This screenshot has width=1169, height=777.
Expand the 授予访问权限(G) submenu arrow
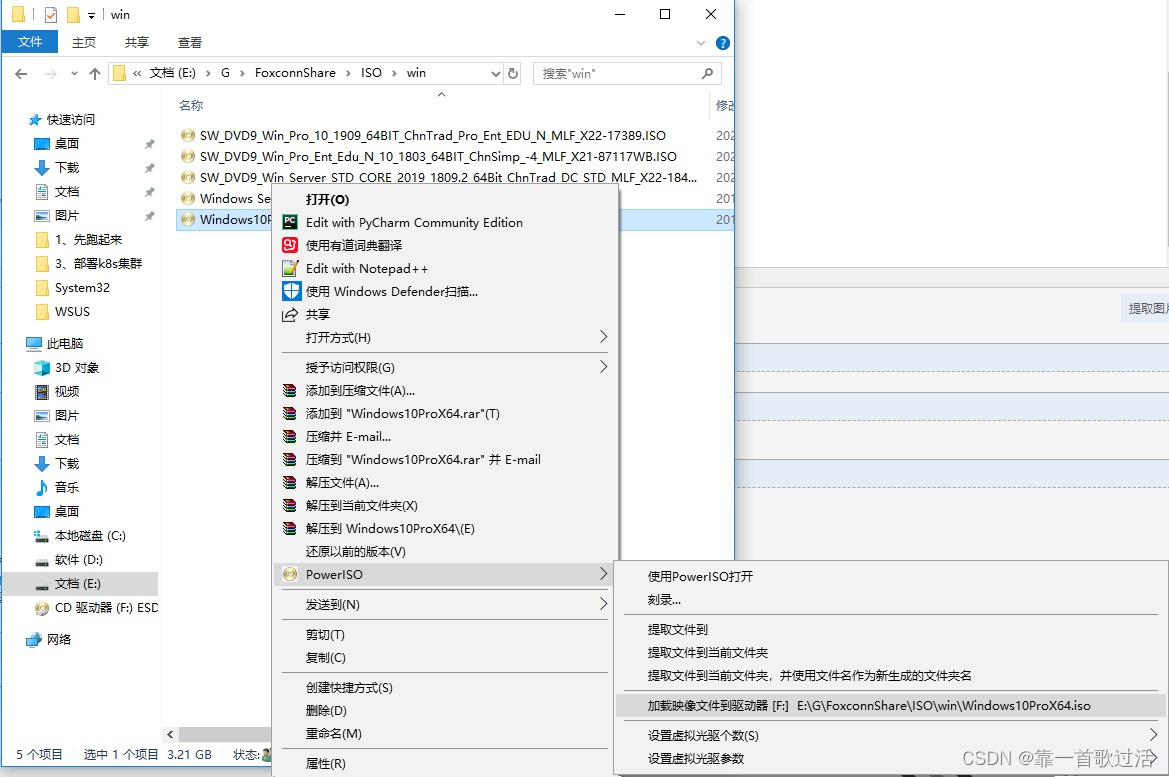coord(603,367)
